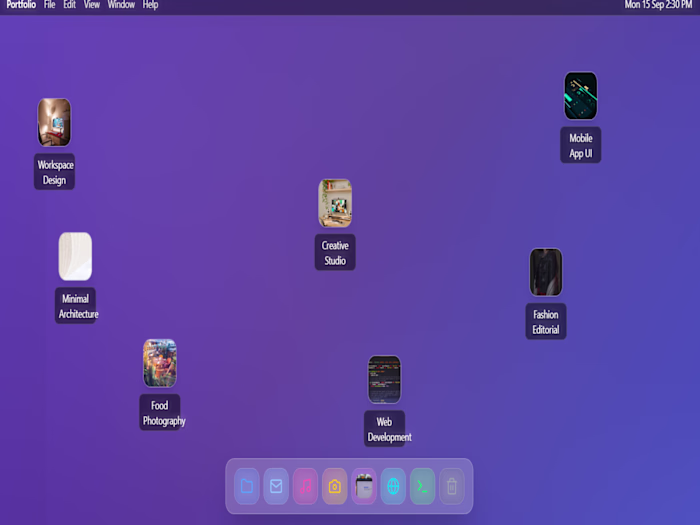Select the Minimal Architecture desktop icon
Screen dimensions: 700x525
coord(75,256)
